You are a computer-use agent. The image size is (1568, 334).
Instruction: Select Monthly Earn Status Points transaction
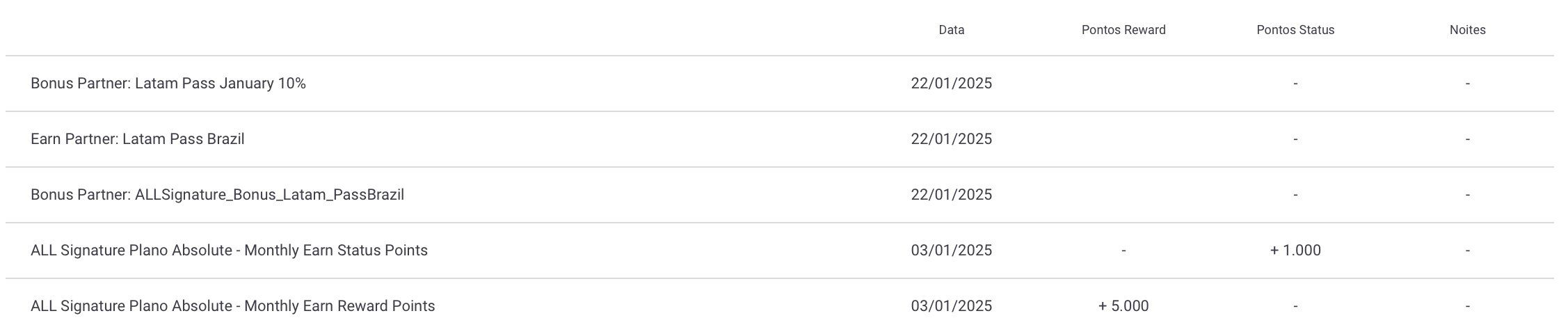pyautogui.click(x=779, y=250)
